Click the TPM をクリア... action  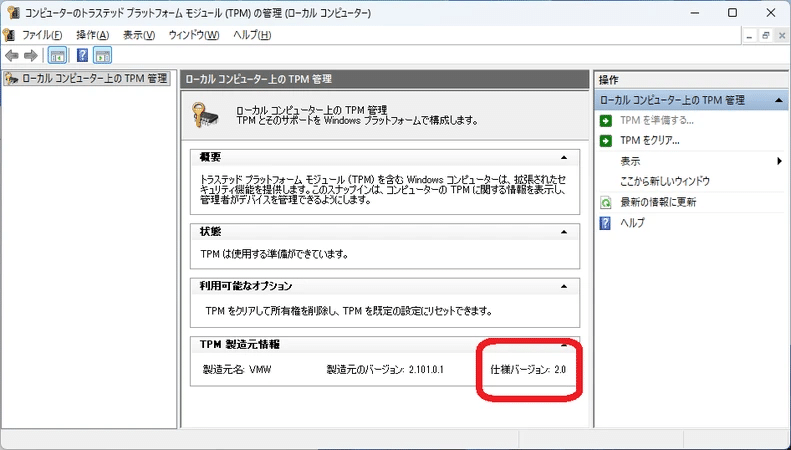coord(650,141)
